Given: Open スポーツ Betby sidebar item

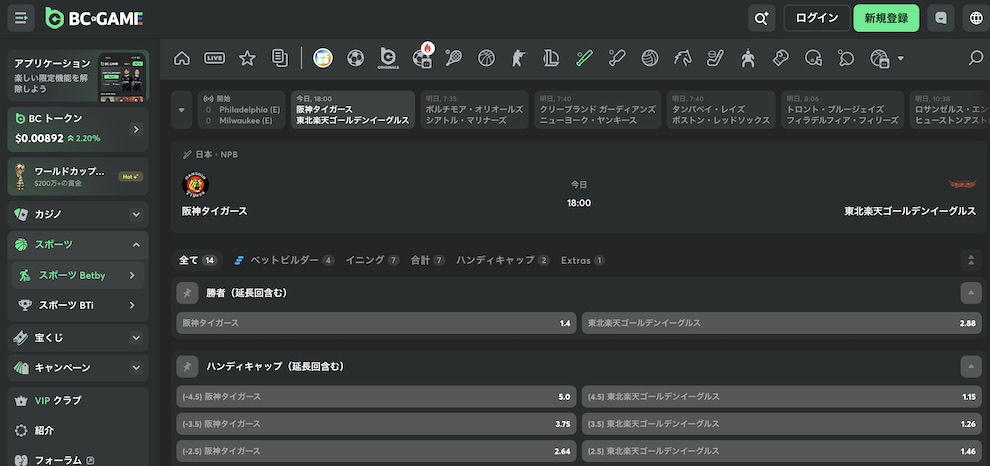Looking at the screenshot, I should coord(78,275).
